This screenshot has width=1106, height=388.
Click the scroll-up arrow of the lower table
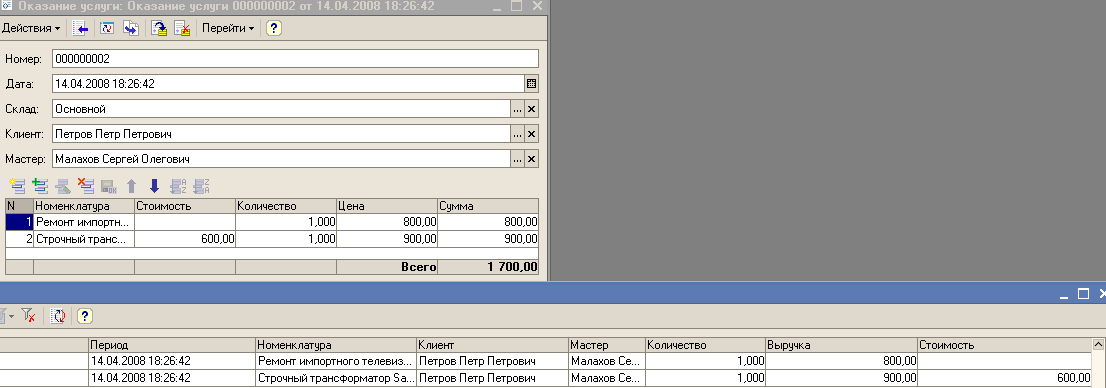1098,344
